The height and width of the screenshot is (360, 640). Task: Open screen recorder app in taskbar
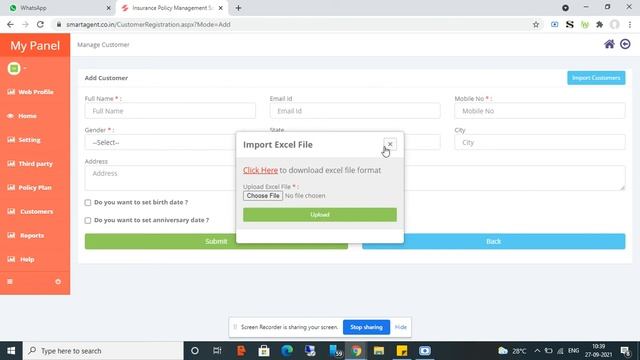pos(424,351)
